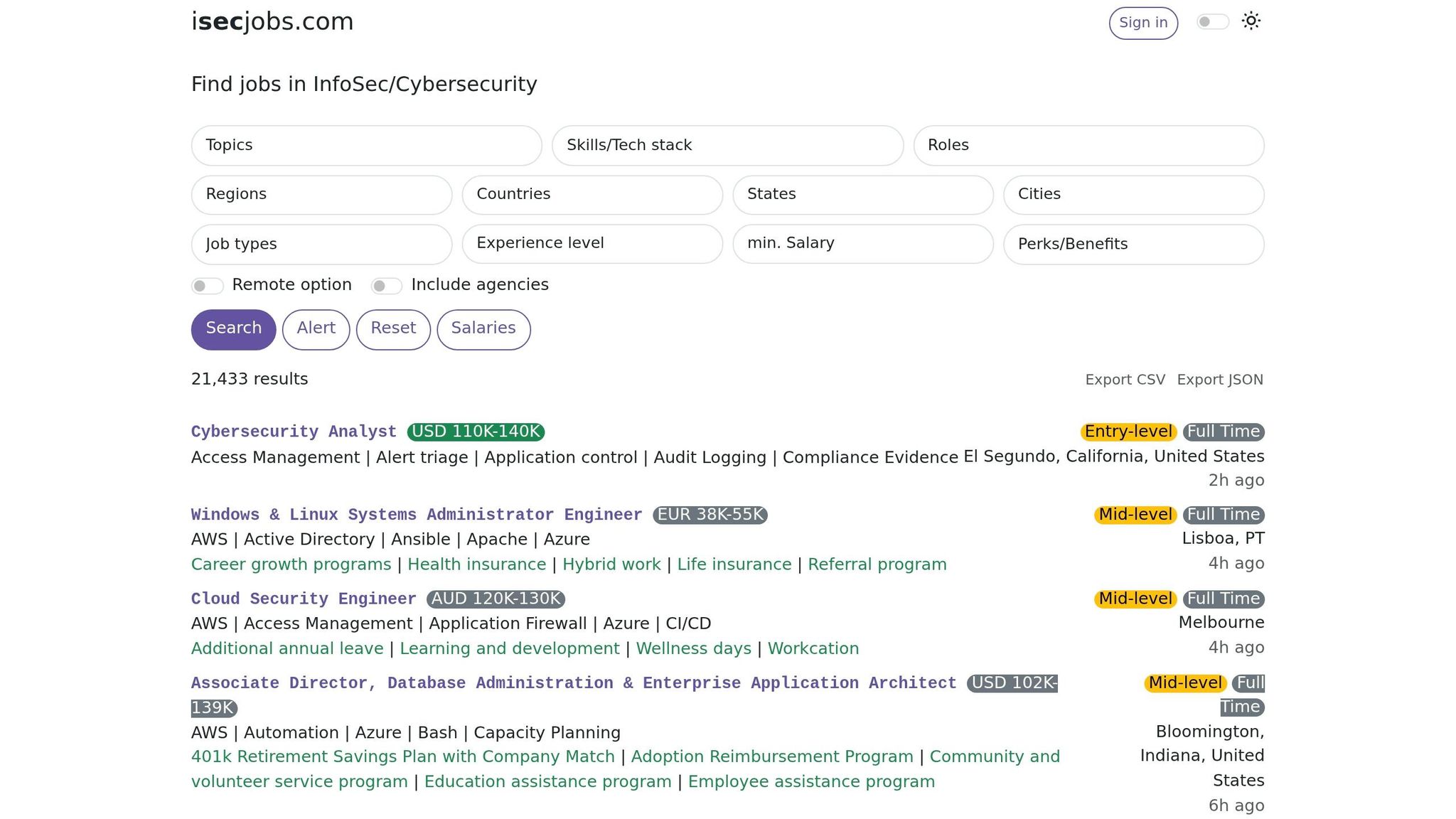The width and height of the screenshot is (1456, 819).
Task: Click the Workcation perk
Action: point(813,648)
